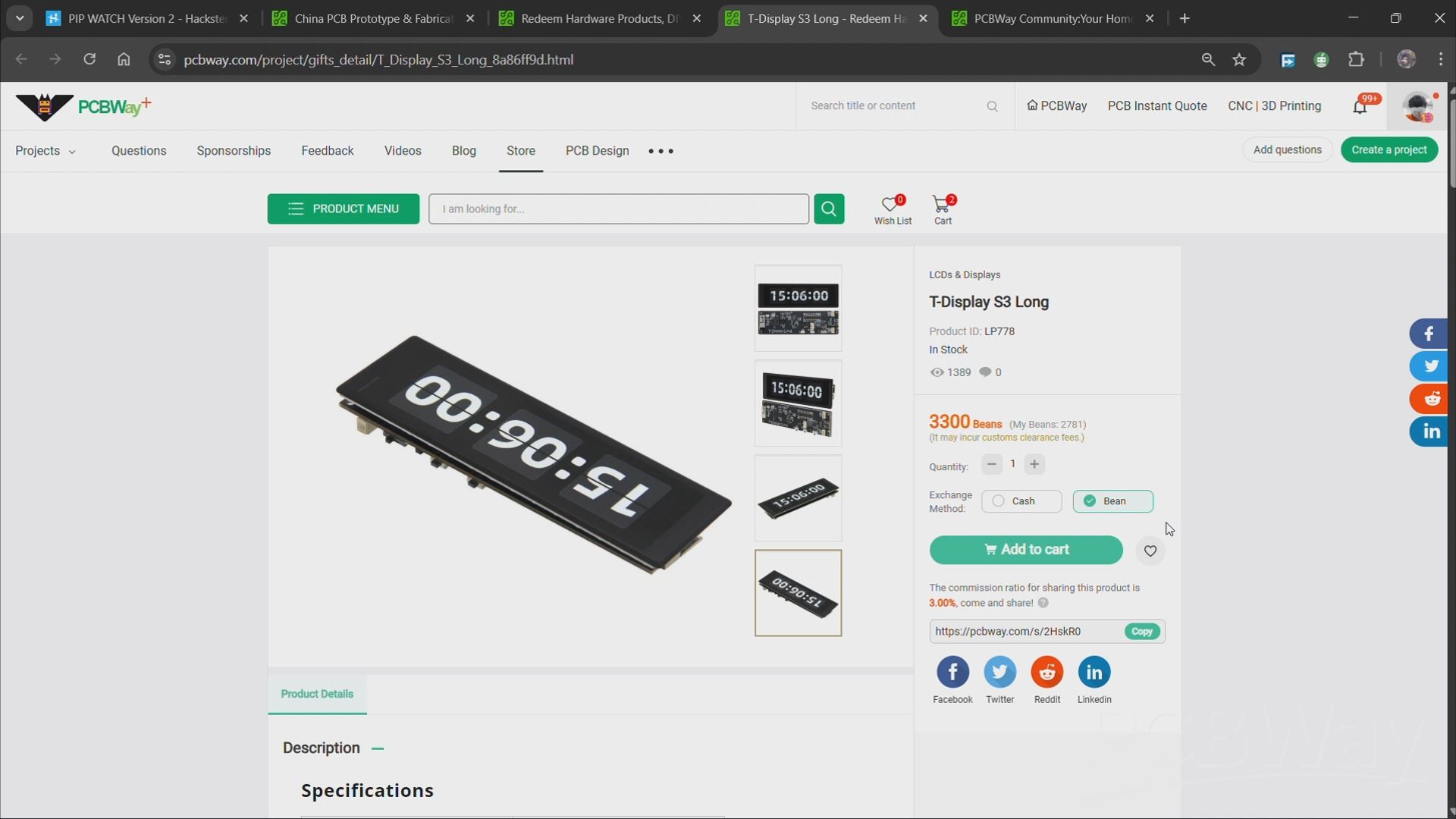Open the shopping Cart icon

pyautogui.click(x=942, y=206)
